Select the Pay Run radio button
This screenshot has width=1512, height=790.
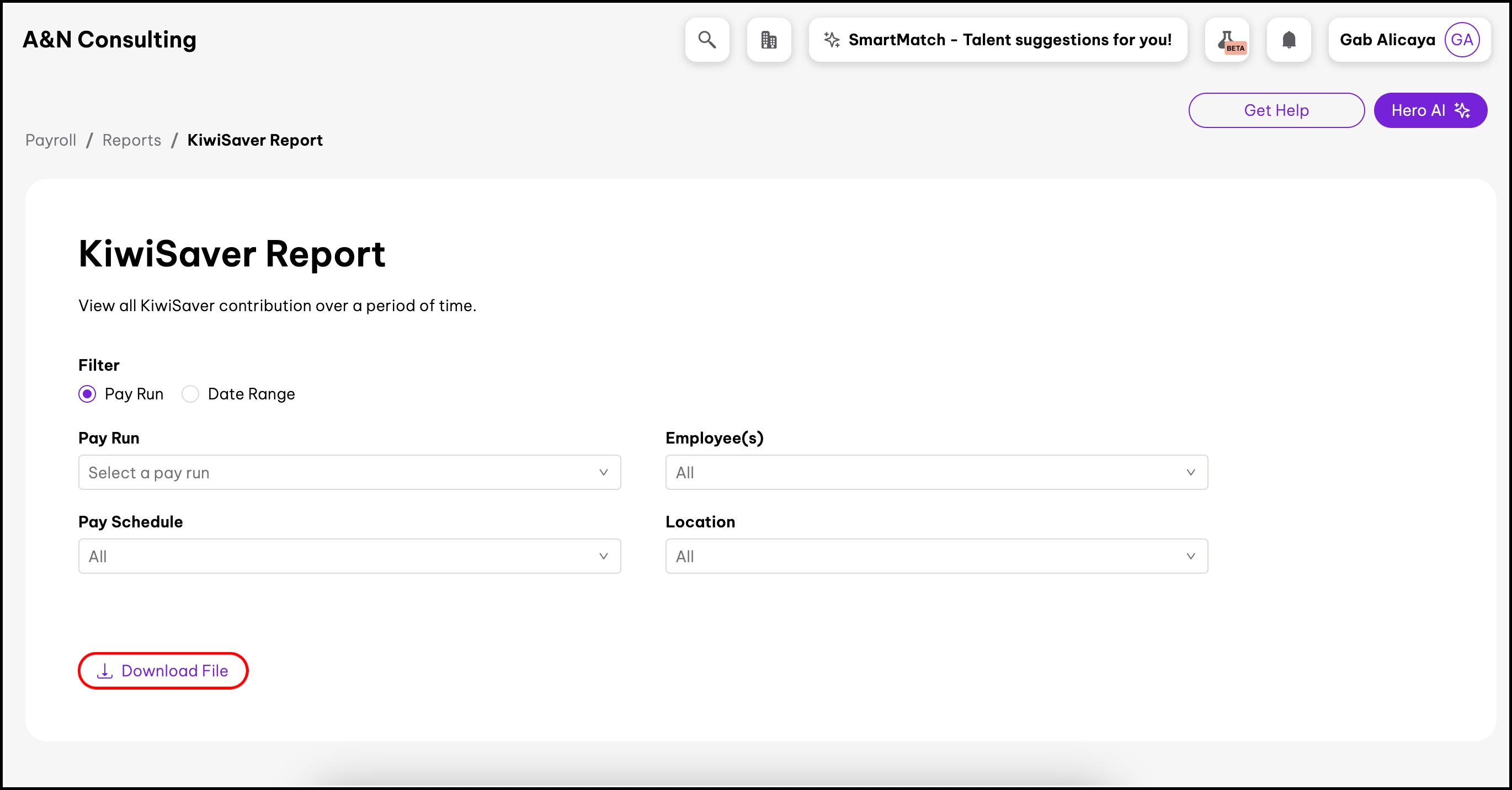click(87, 393)
